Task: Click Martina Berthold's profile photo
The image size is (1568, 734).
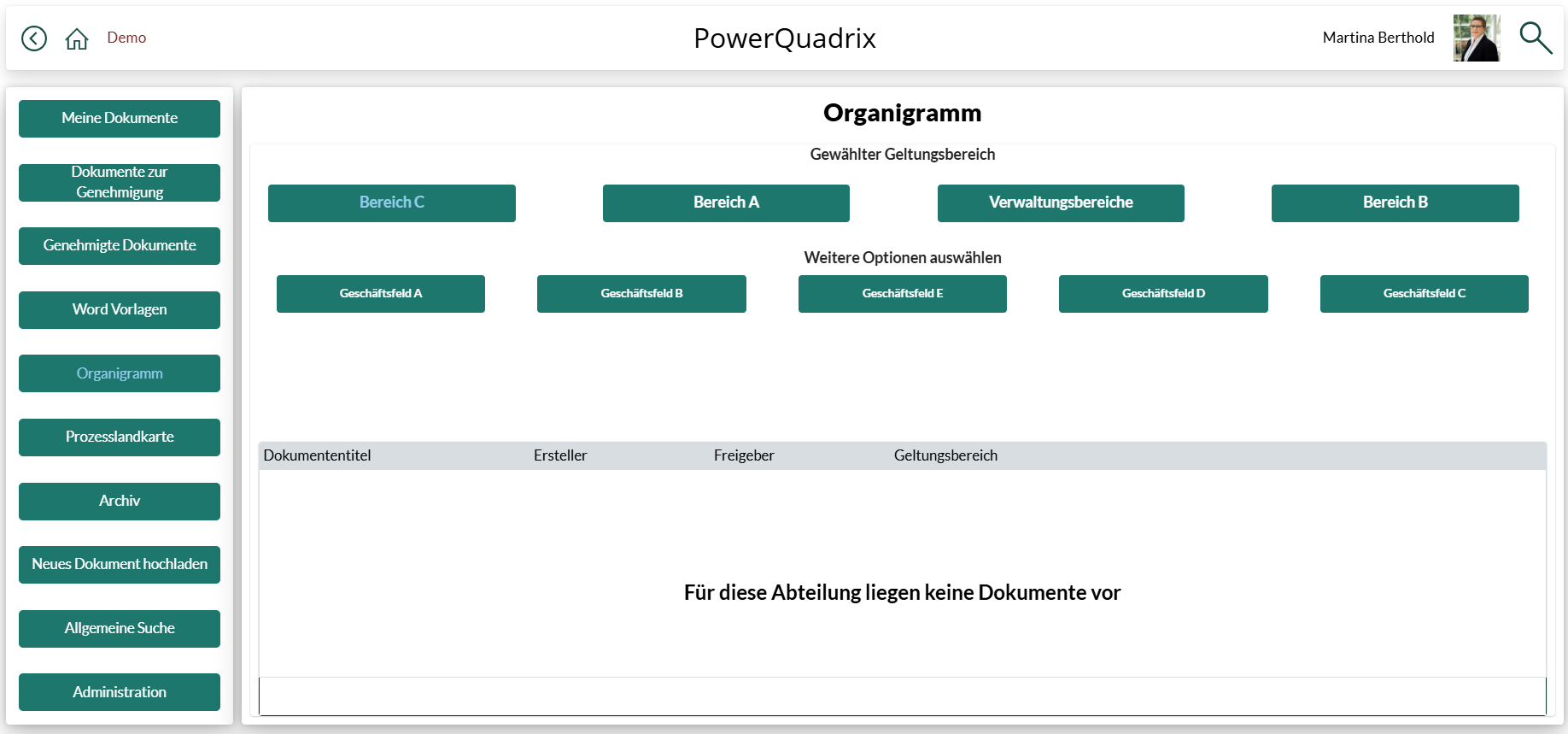Action: [1477, 38]
